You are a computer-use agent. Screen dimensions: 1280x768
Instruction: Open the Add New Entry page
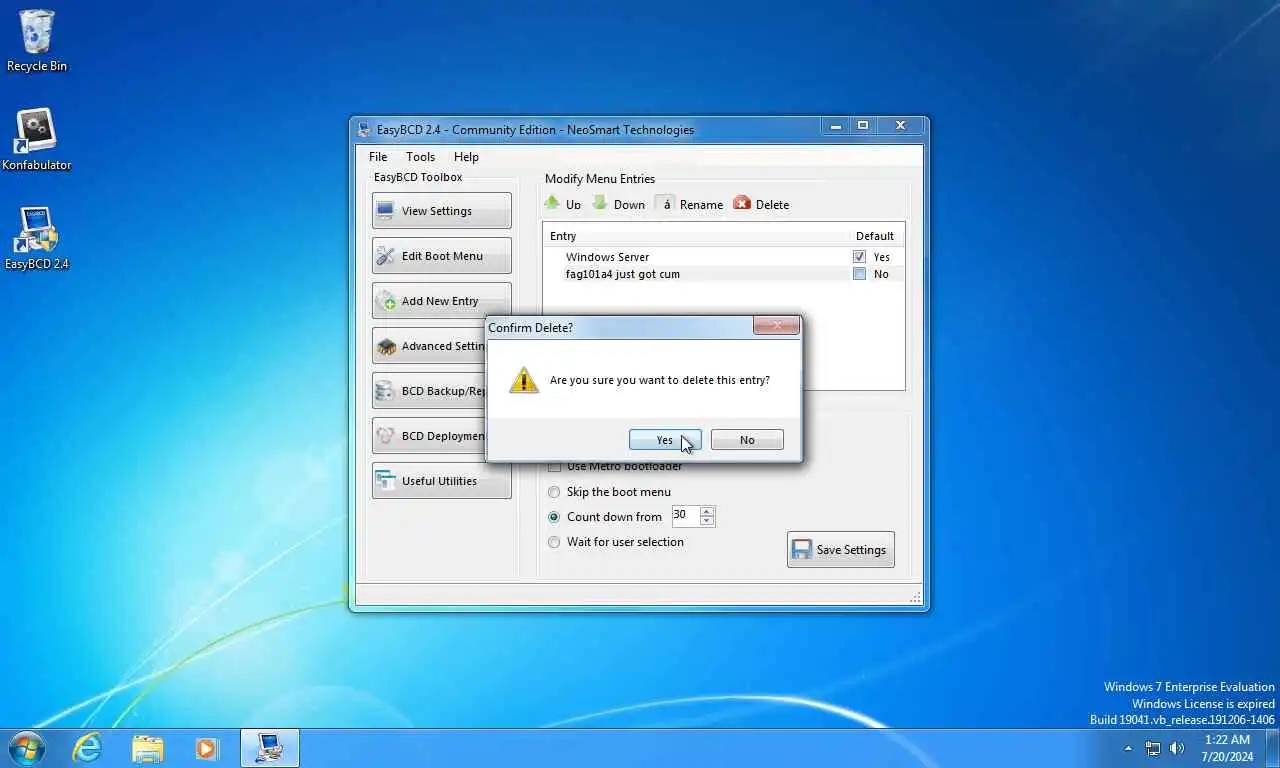click(x=441, y=301)
